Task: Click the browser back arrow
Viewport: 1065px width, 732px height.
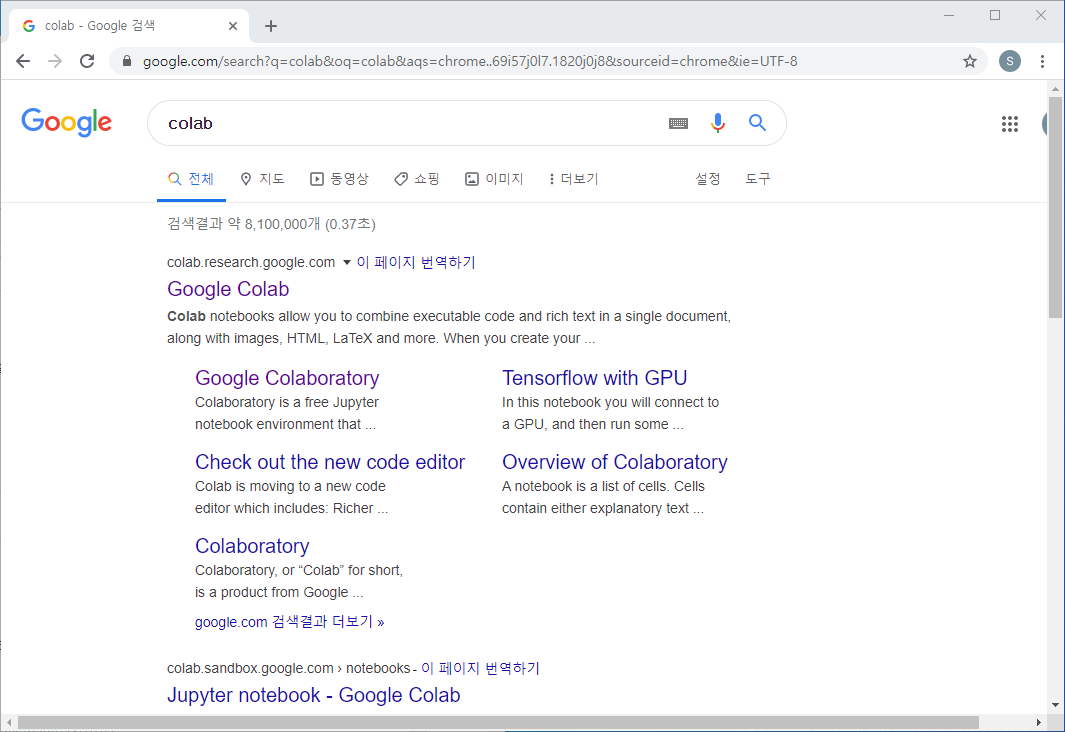Action: pos(23,61)
